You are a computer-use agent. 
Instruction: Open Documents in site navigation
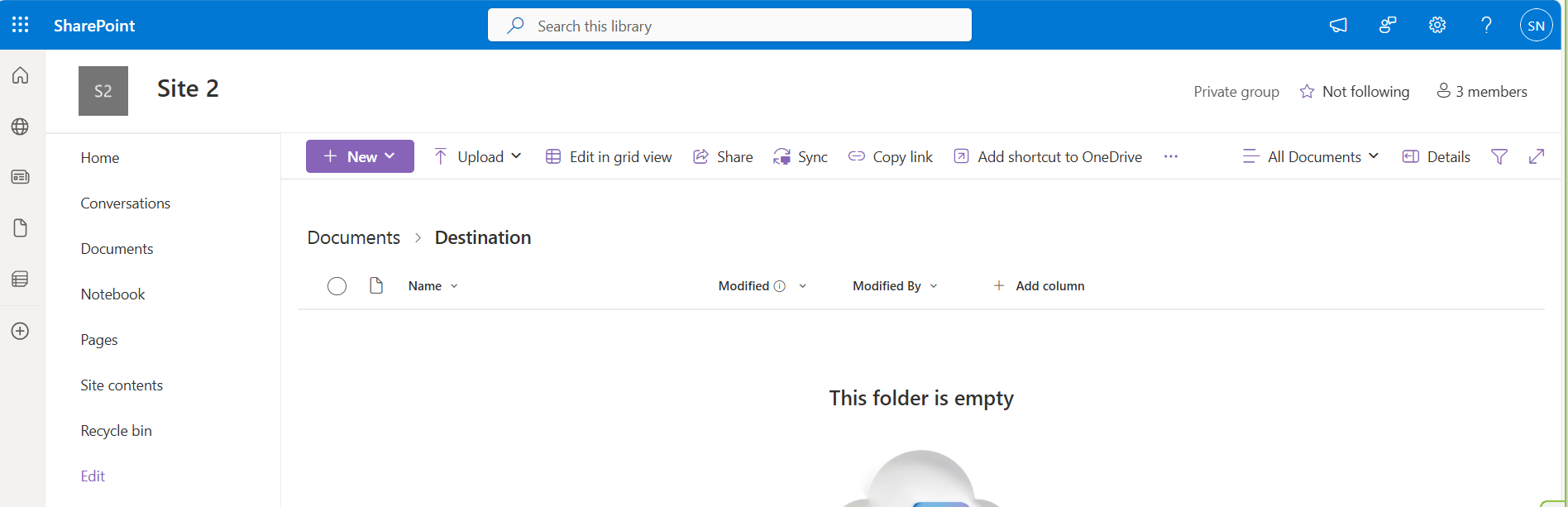pyautogui.click(x=117, y=249)
